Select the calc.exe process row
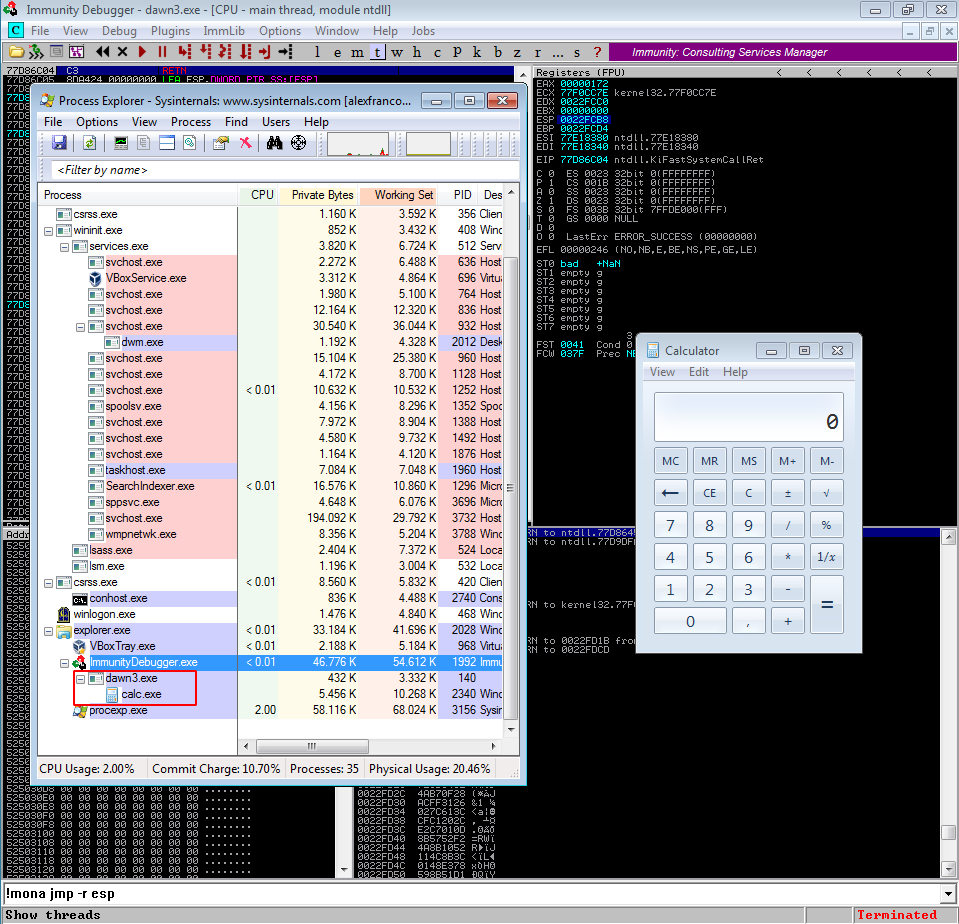The image size is (959, 924). coord(270,694)
